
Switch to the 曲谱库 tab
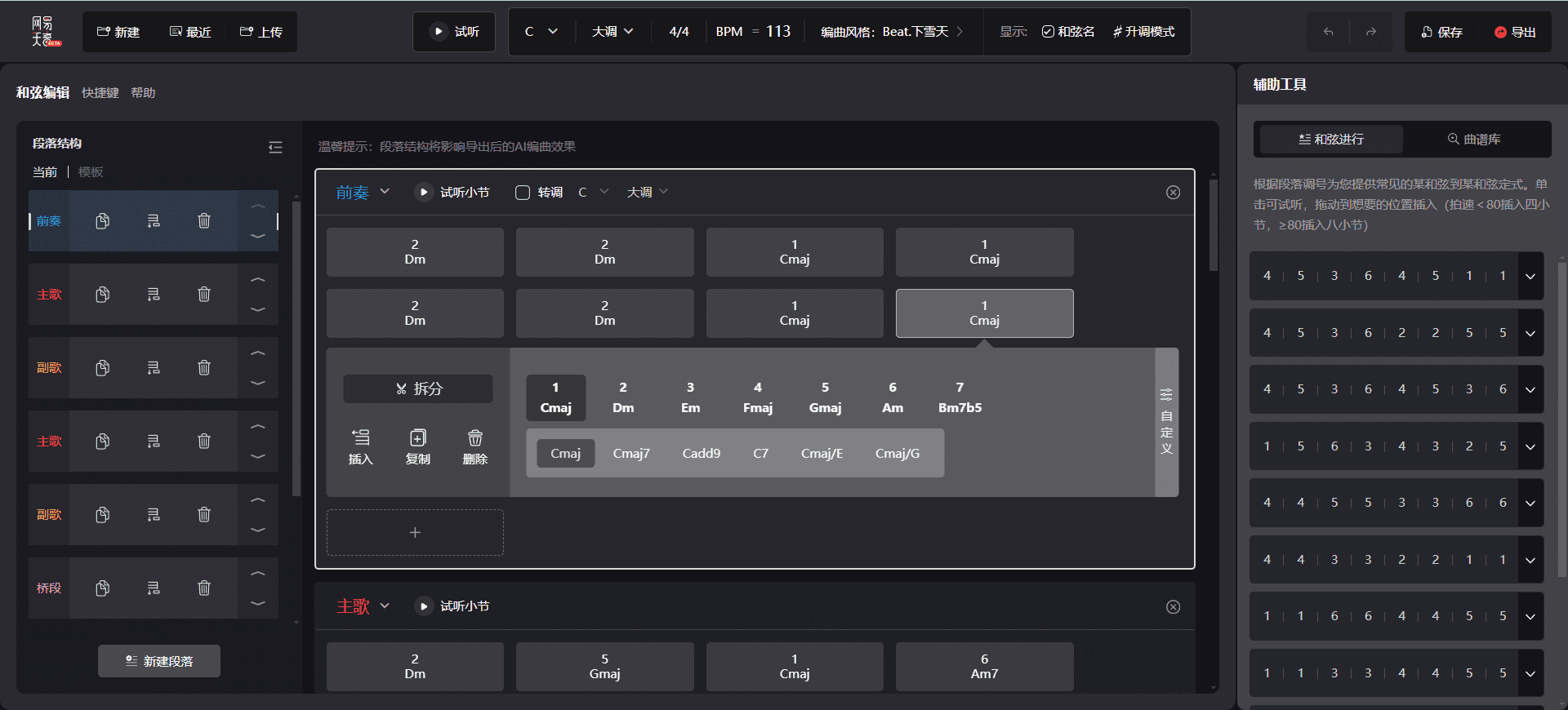click(1474, 140)
